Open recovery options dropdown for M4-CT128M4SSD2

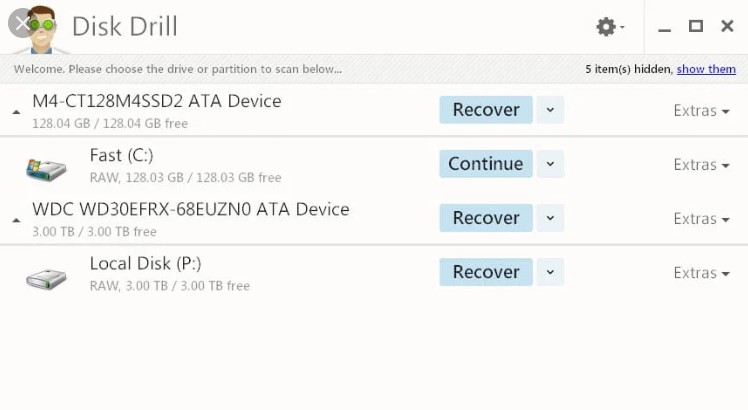point(550,110)
